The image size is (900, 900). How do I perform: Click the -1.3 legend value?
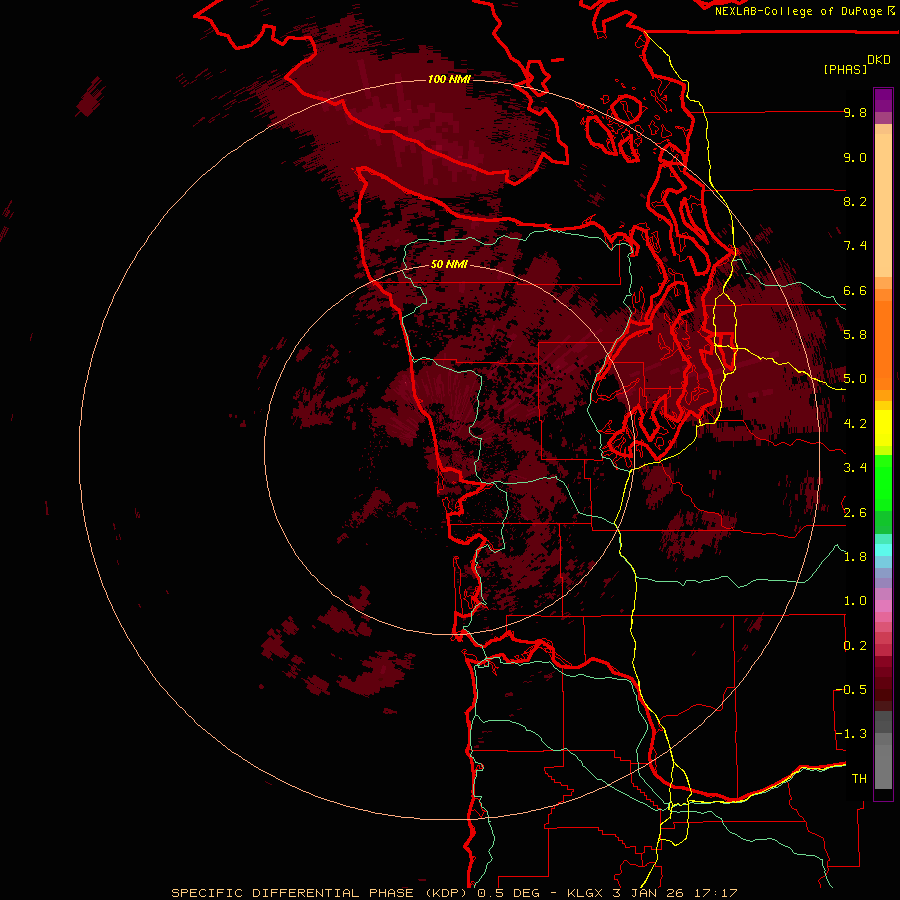click(851, 734)
